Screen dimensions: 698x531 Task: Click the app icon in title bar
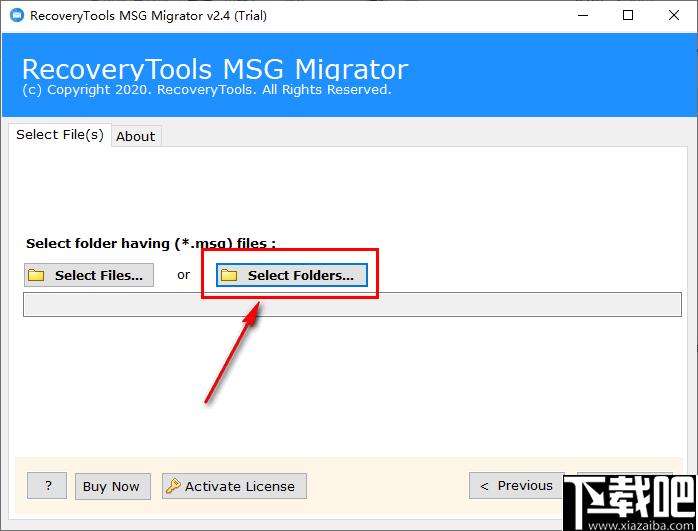pyautogui.click(x=16, y=16)
